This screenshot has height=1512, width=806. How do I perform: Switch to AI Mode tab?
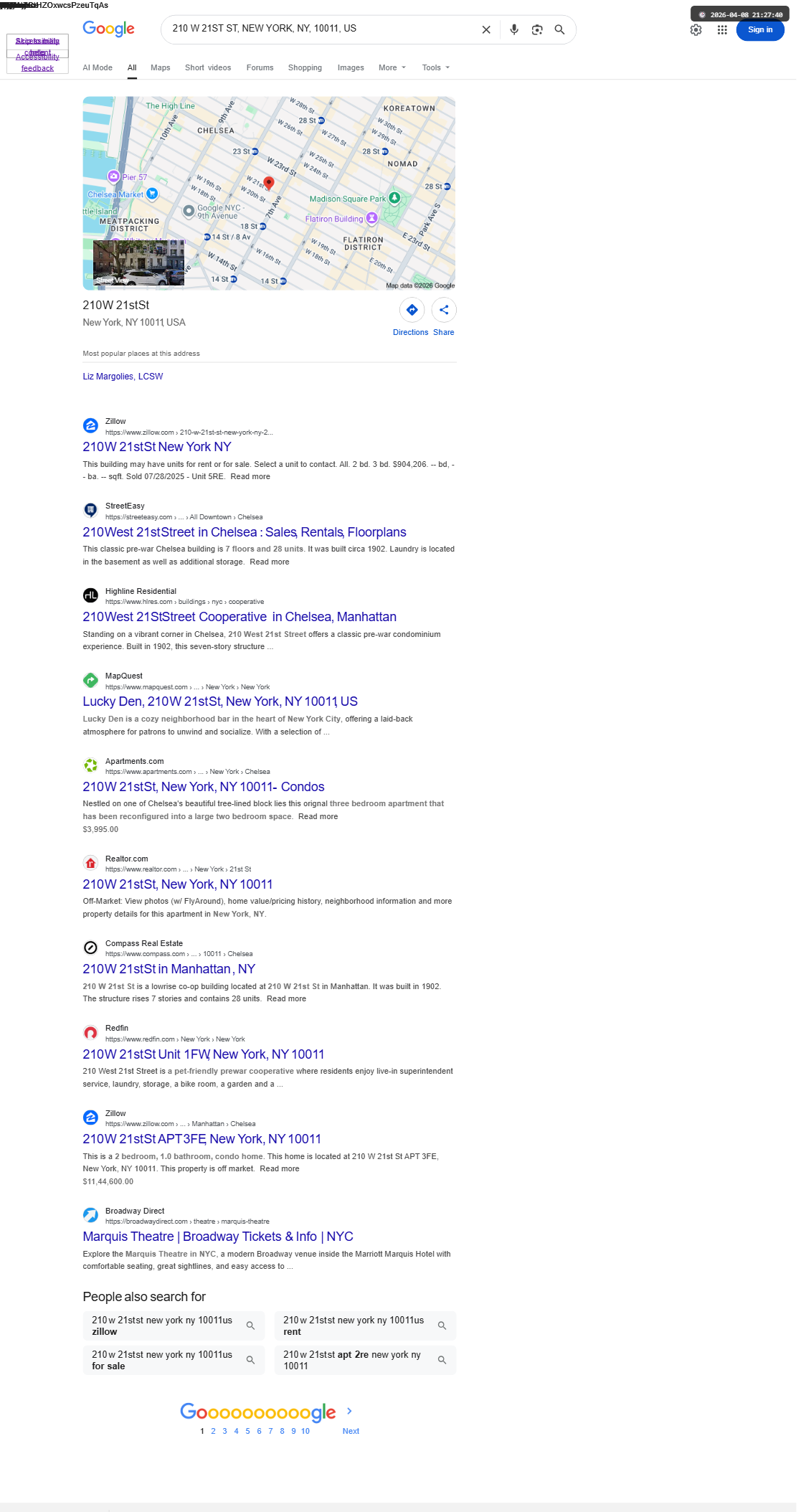point(98,67)
